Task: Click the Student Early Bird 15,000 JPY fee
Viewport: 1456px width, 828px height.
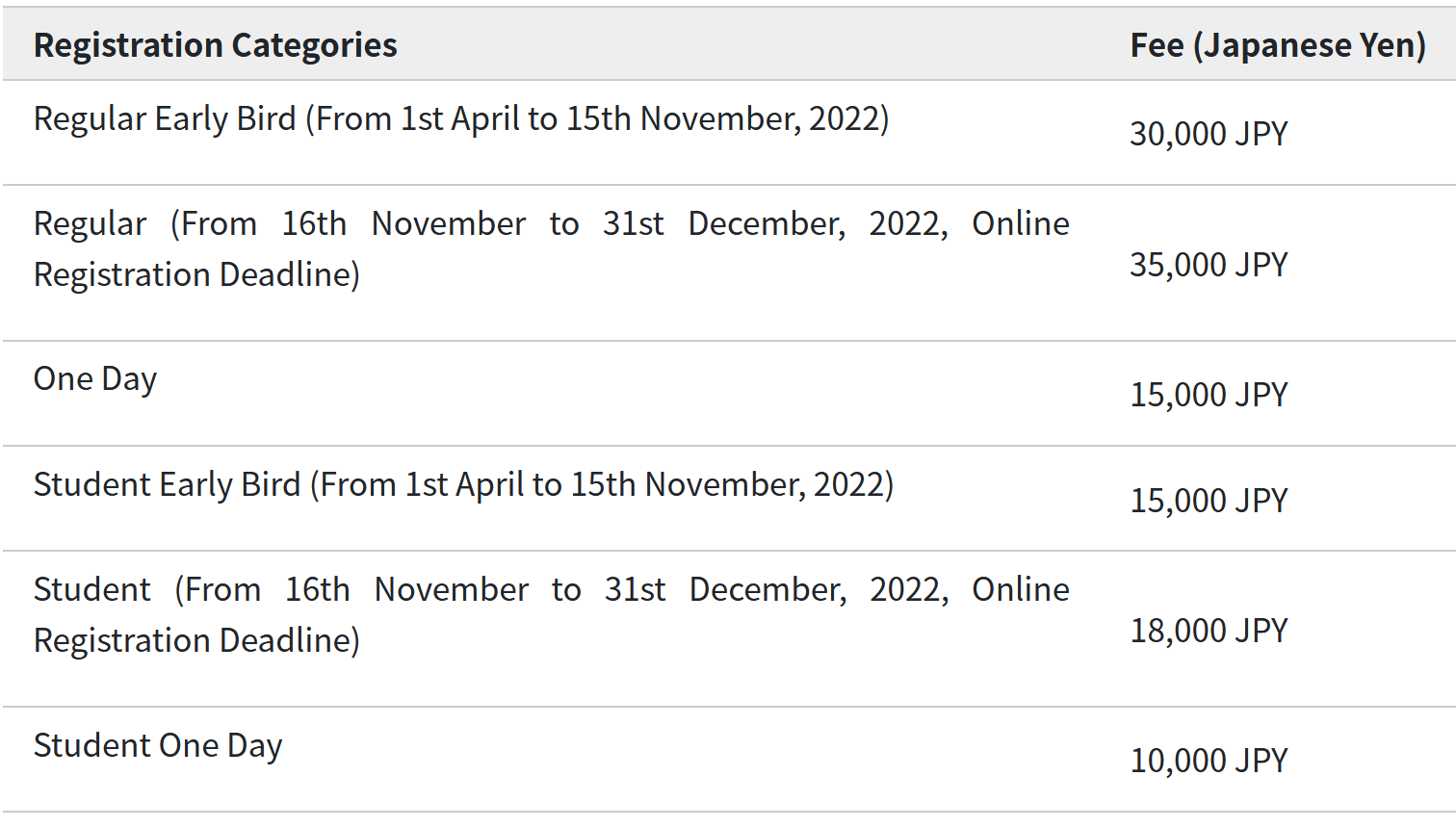Action: (1209, 501)
